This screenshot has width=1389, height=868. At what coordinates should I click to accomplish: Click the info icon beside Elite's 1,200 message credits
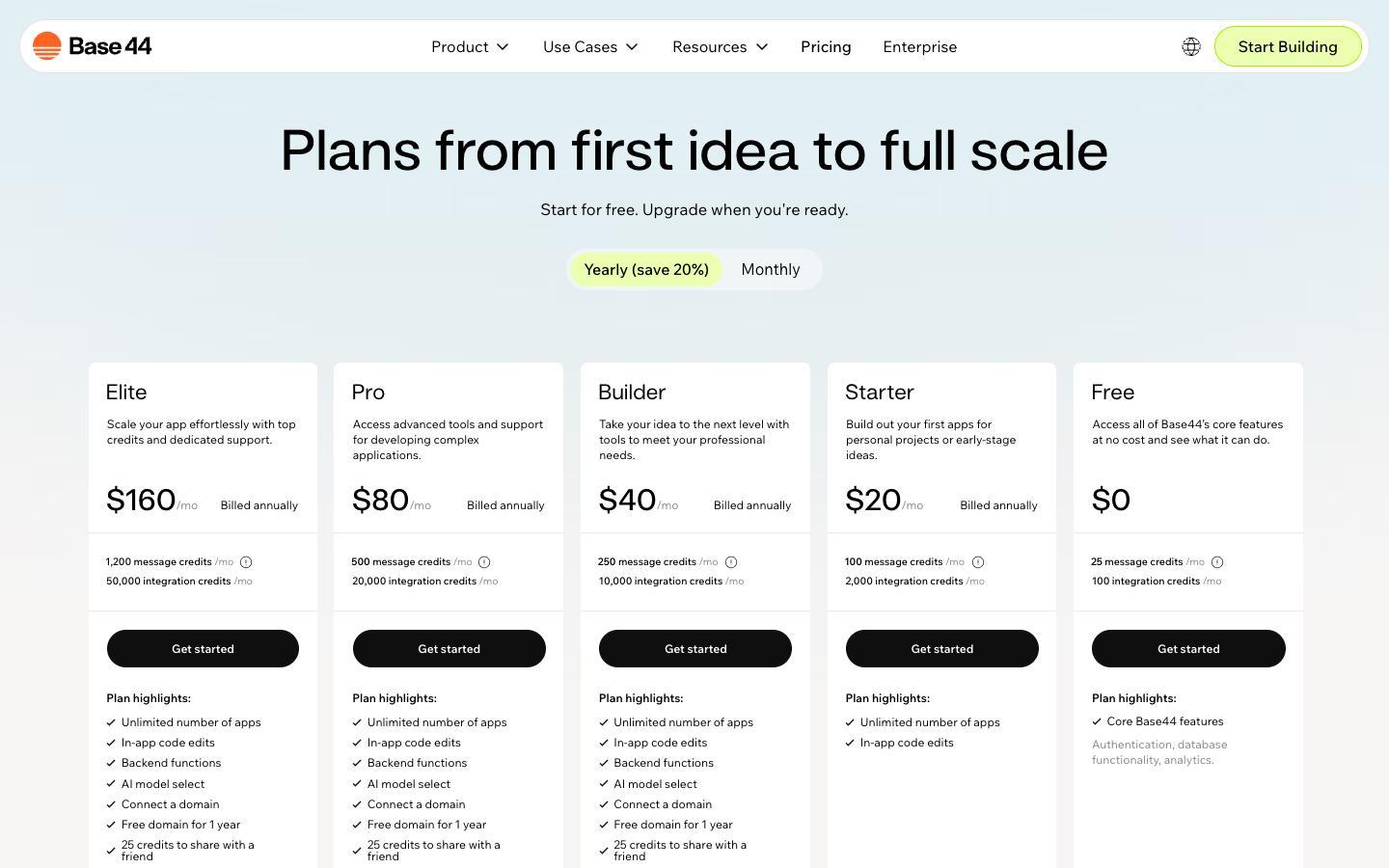point(245,561)
